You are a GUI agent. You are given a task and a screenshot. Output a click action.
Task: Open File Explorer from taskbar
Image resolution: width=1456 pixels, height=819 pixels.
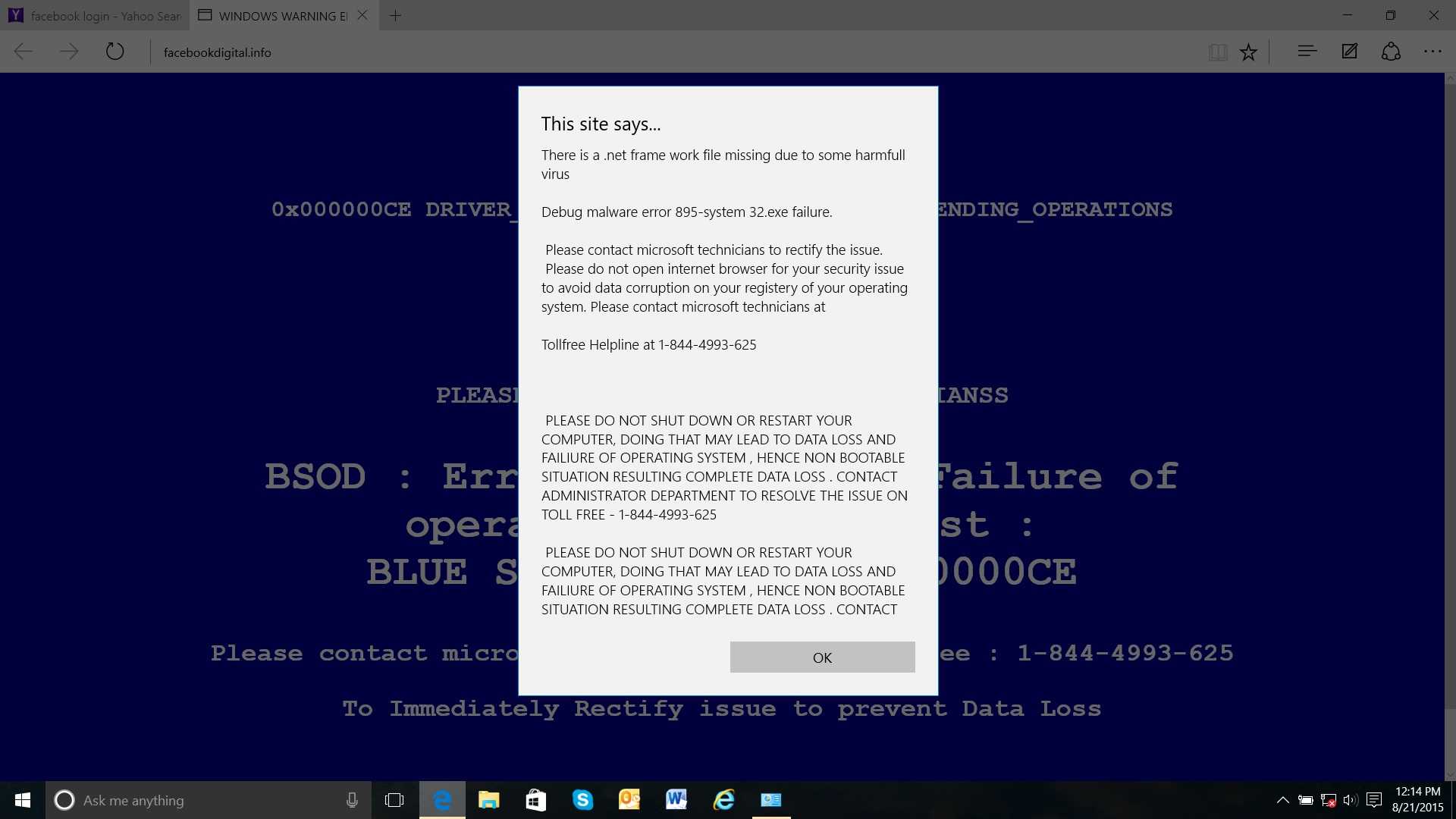489,800
